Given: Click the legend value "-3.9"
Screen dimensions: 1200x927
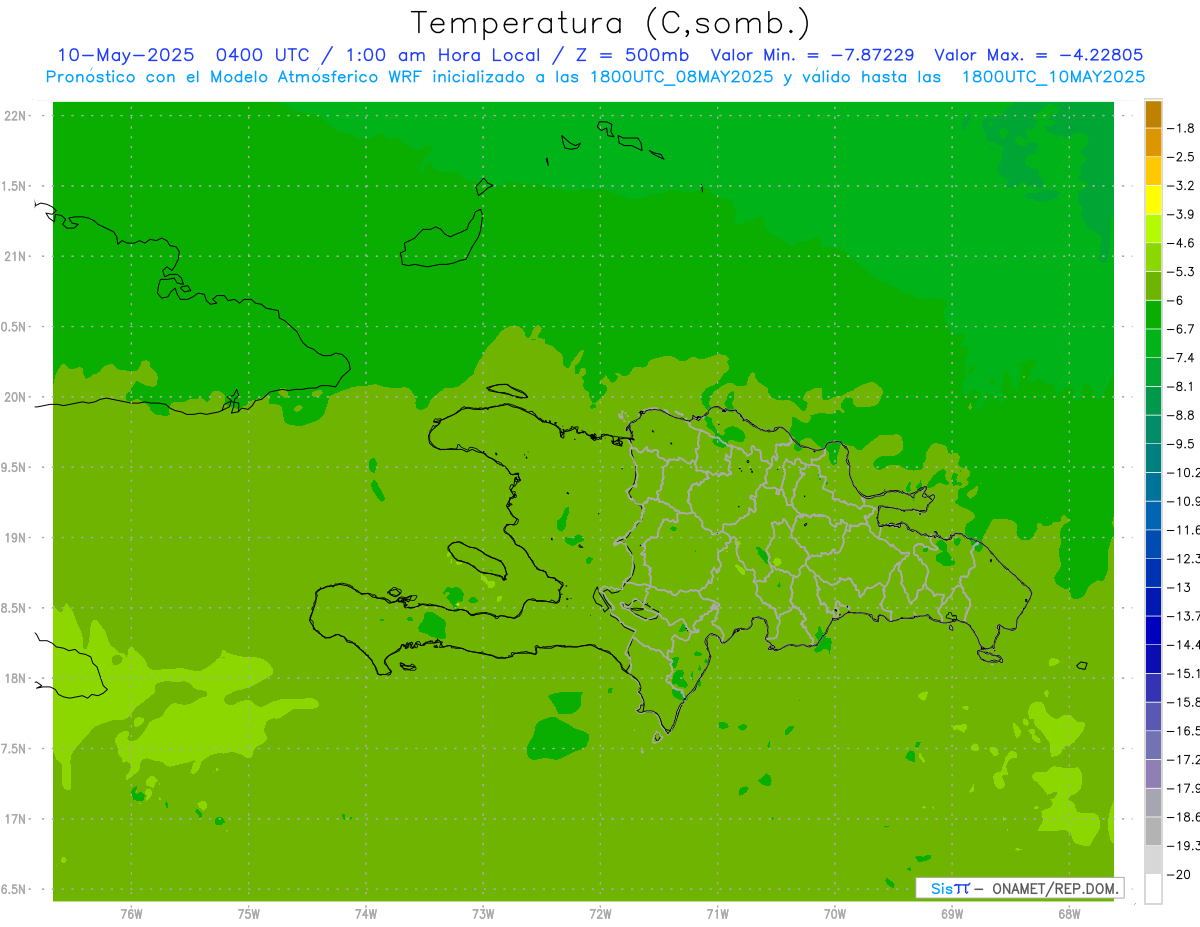Looking at the screenshot, I should (1181, 214).
